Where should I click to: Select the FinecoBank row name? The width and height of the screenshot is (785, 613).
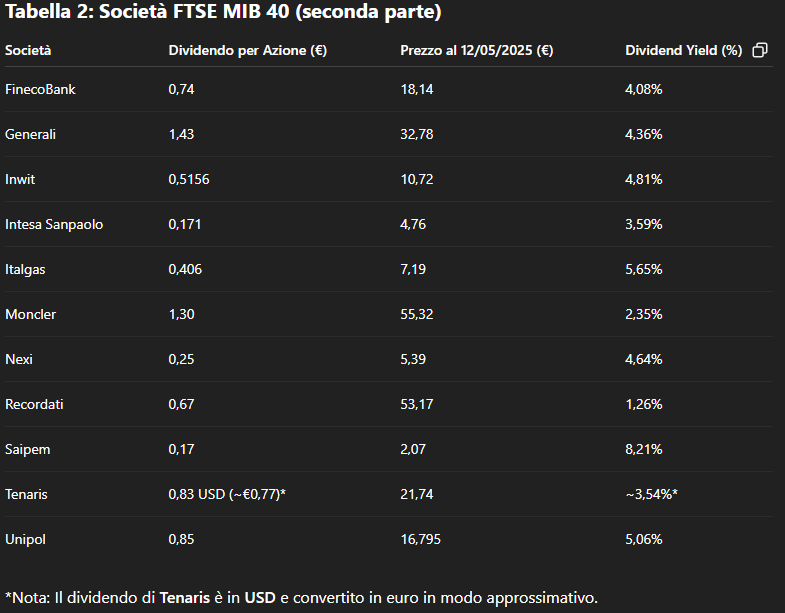click(40, 89)
